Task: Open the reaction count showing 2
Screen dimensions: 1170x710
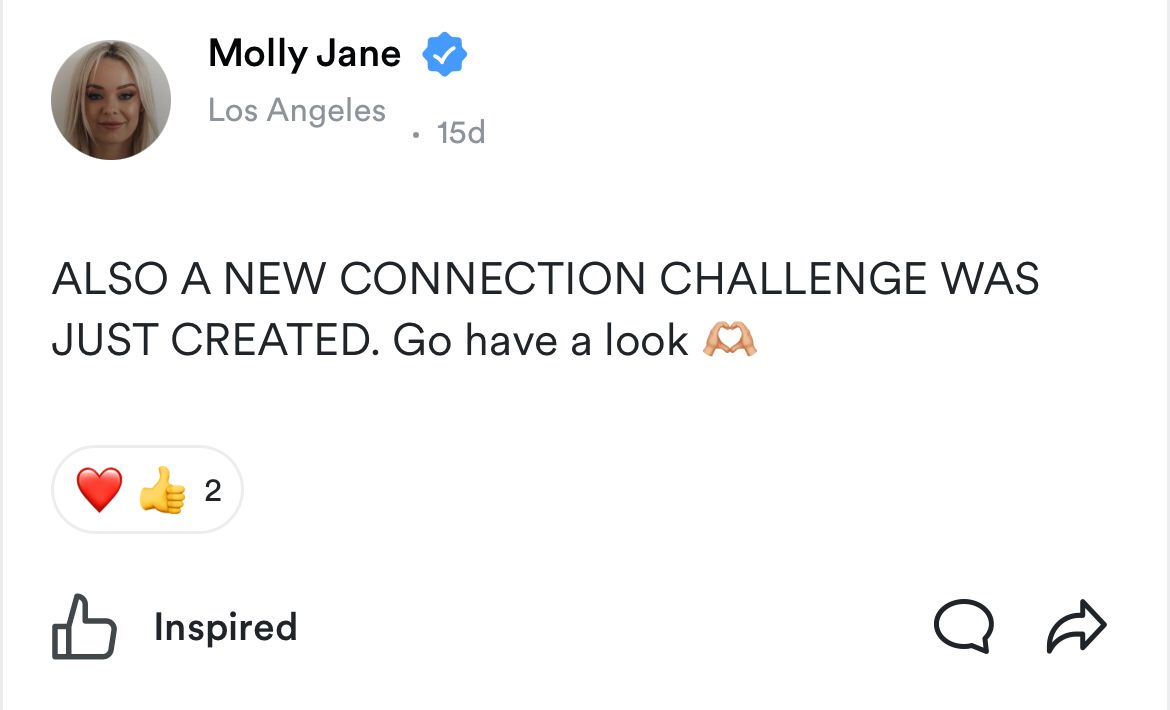Action: tap(212, 491)
